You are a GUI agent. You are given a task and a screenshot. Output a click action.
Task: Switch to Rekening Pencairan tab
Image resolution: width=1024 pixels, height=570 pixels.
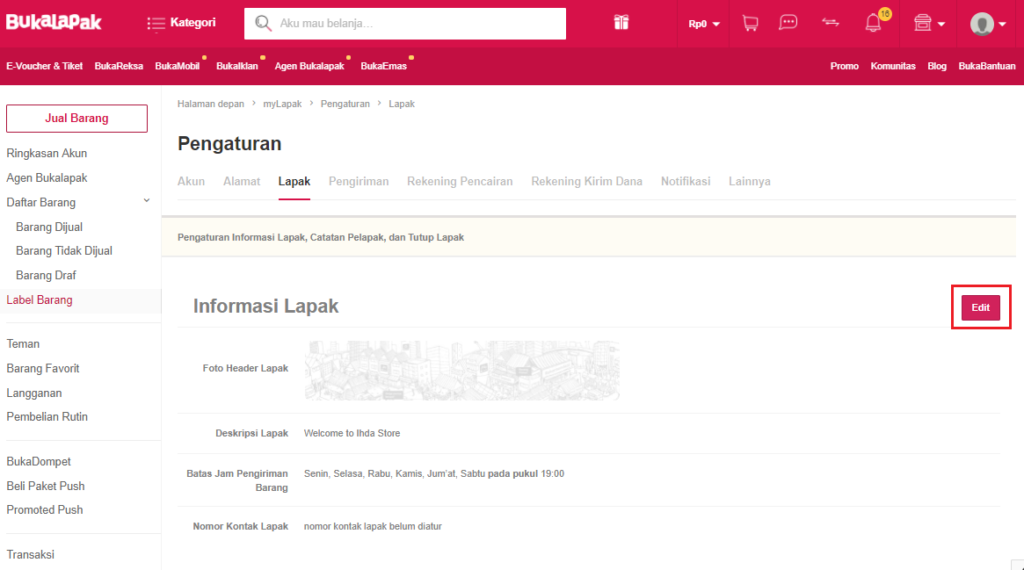click(460, 182)
